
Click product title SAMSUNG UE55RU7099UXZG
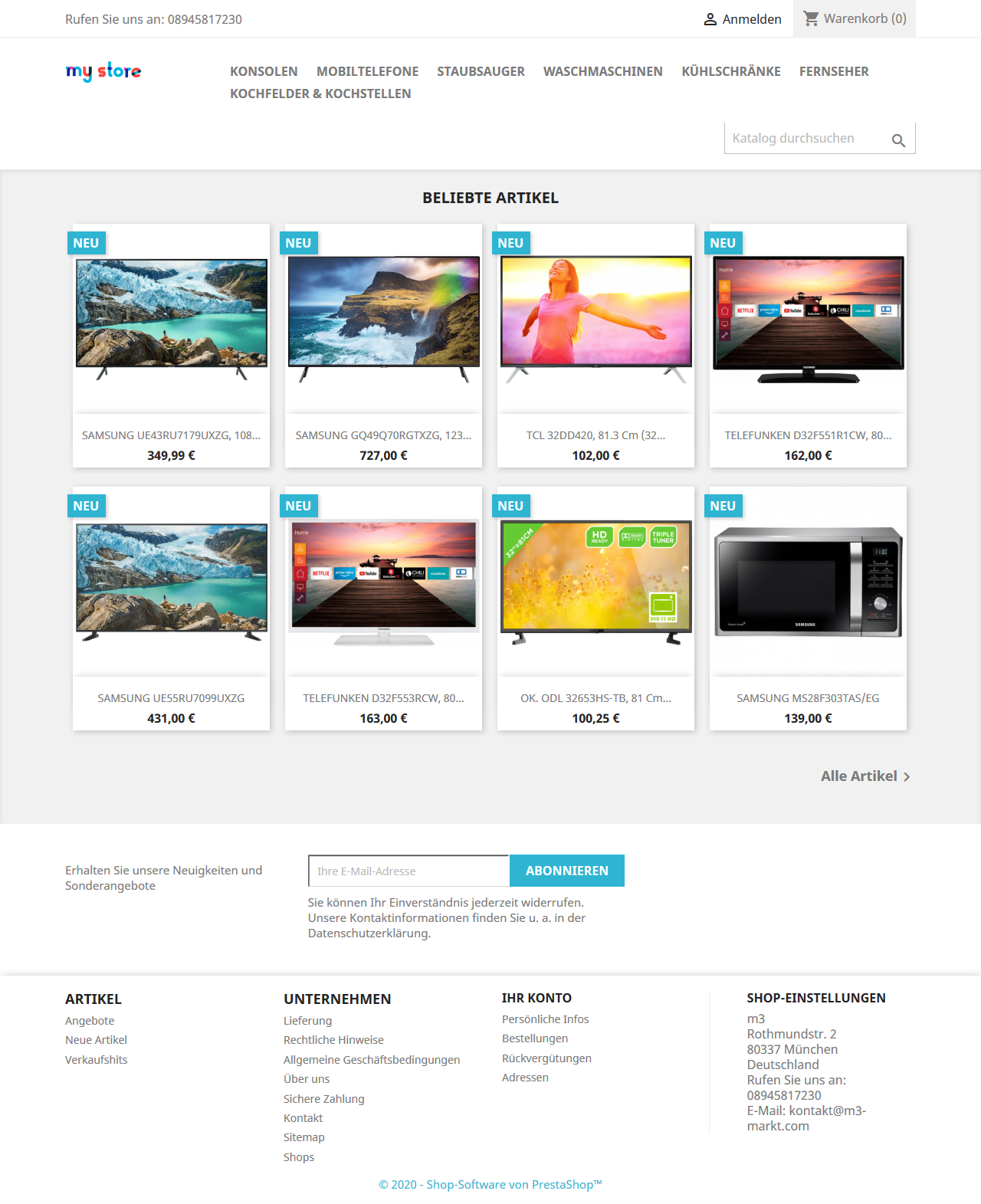tap(171, 698)
